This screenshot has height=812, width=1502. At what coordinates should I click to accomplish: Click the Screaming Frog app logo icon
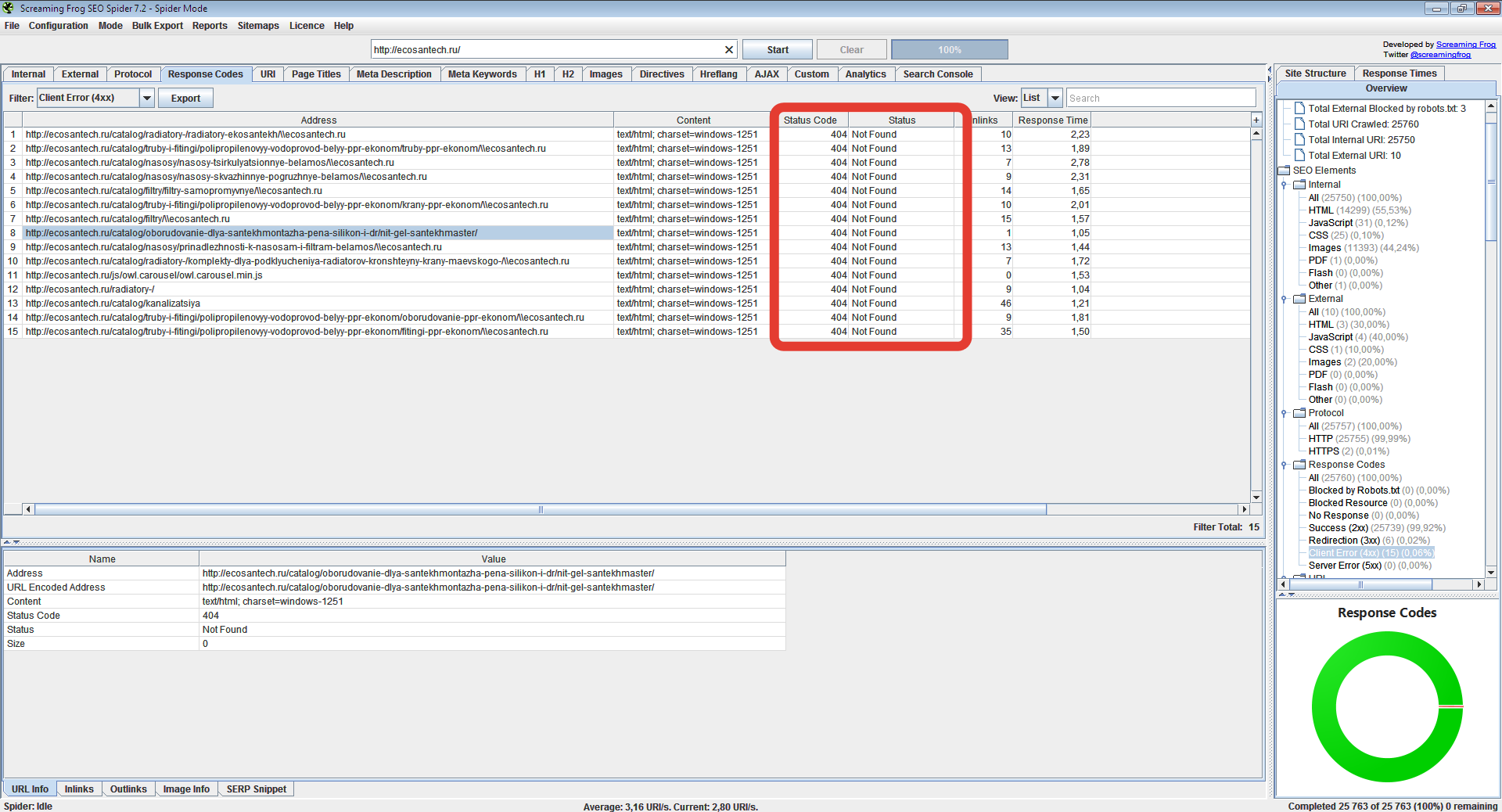pyautogui.click(x=9, y=8)
